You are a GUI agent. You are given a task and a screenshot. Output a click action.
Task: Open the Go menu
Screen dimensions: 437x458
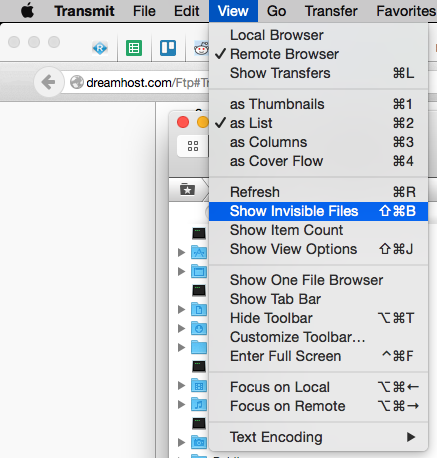point(276,11)
